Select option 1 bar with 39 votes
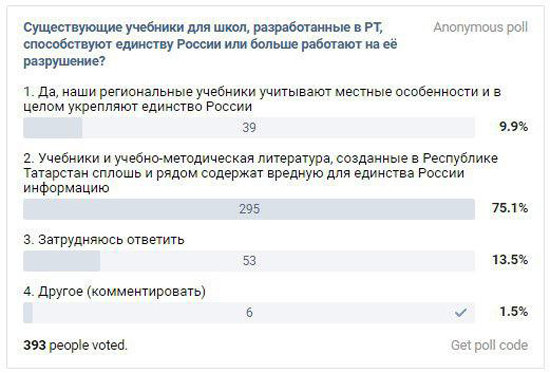 [x=249, y=127]
